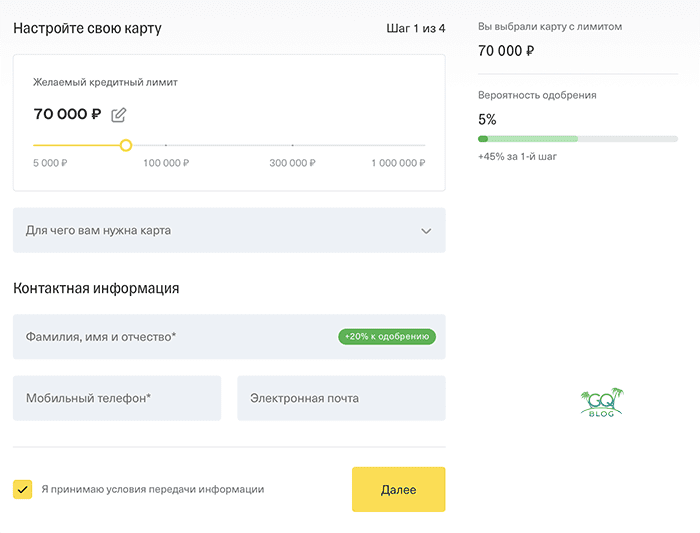
Task: Focus the 'Мобильный телефон' input field
Action: (x=117, y=398)
